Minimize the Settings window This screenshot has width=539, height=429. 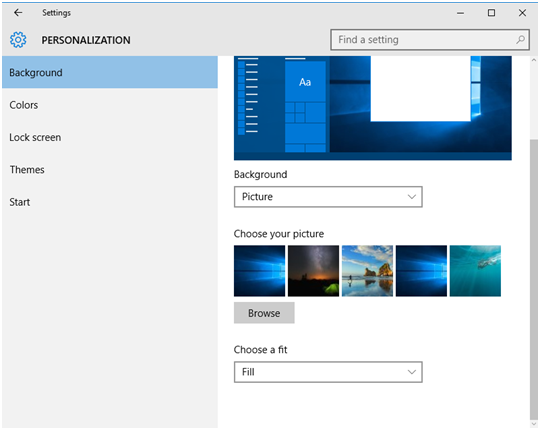click(x=460, y=13)
